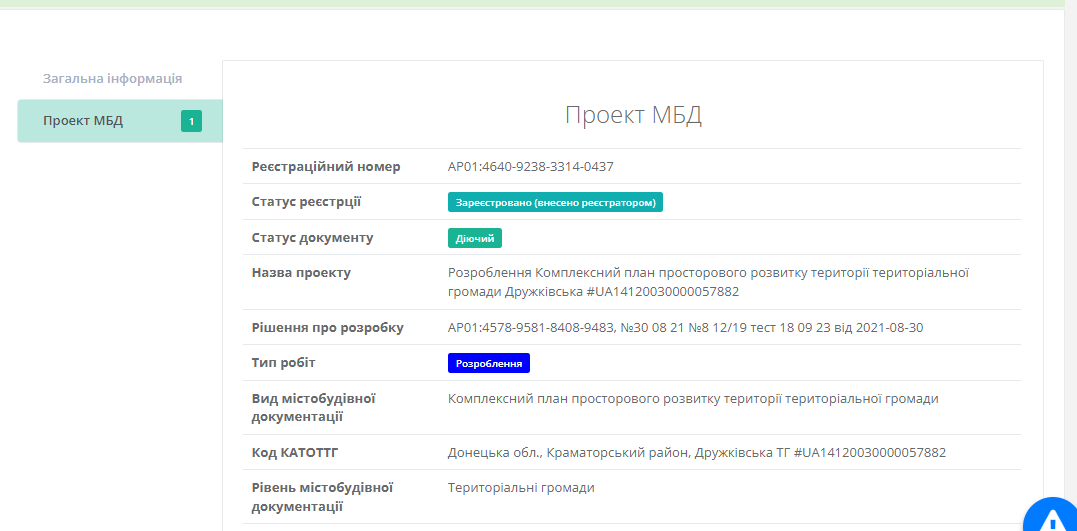Click the registration number AP01:4640-9238-3314-0437
Image resolution: width=1077 pixels, height=531 pixels.
point(530,166)
